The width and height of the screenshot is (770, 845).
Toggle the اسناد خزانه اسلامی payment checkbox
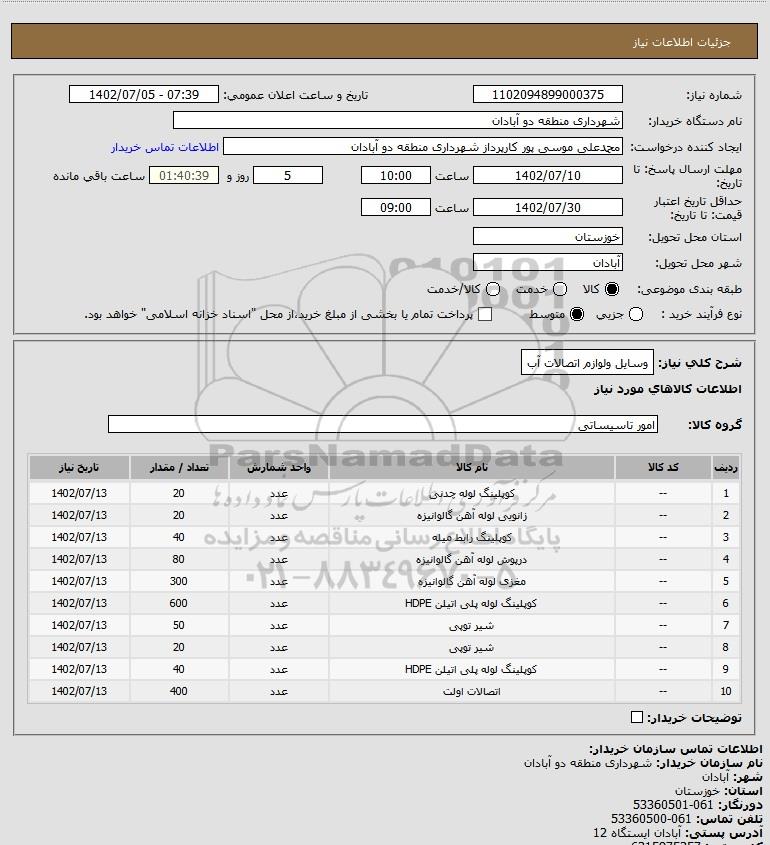point(485,314)
